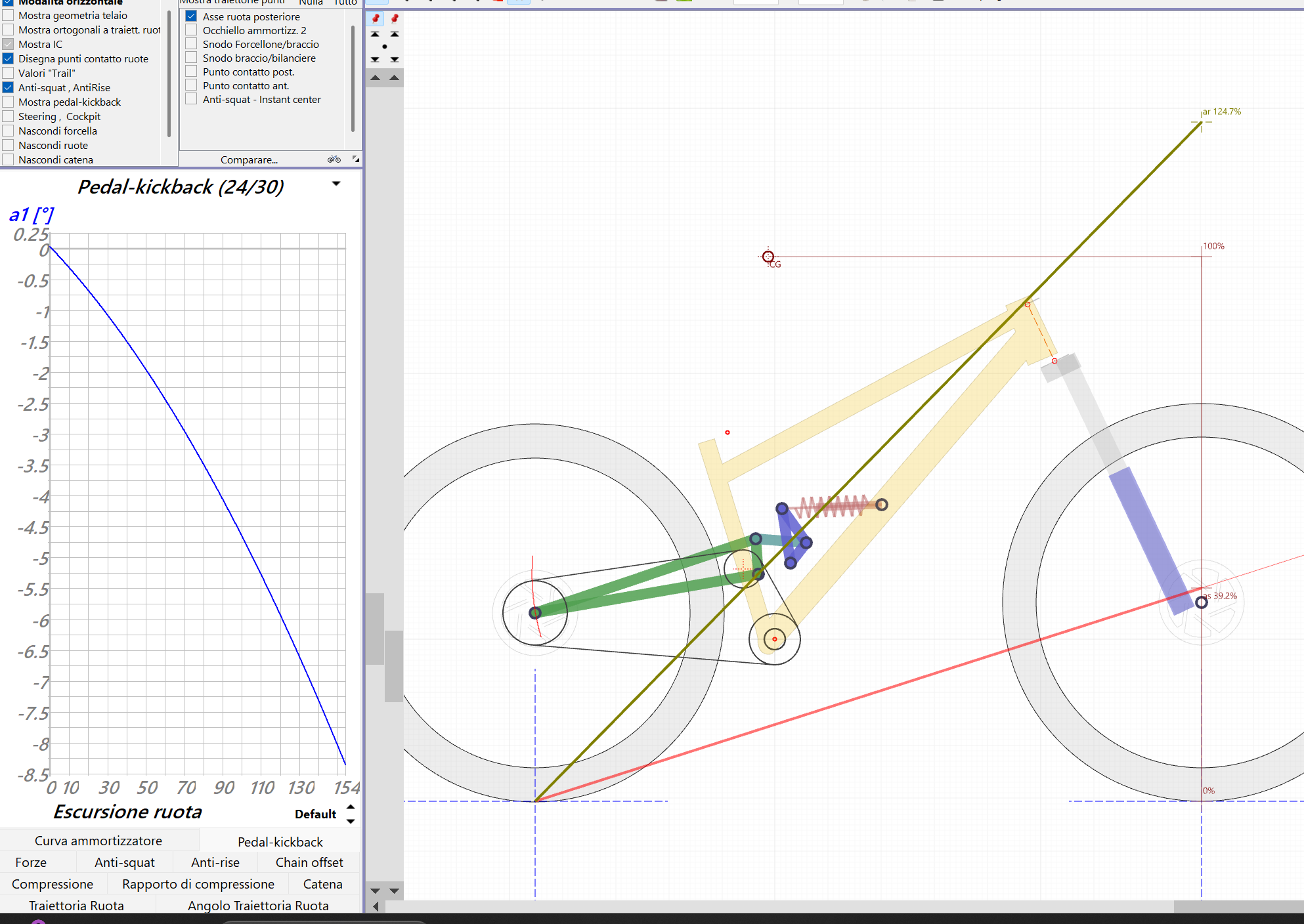Click the down arrow below Default

pos(351,821)
